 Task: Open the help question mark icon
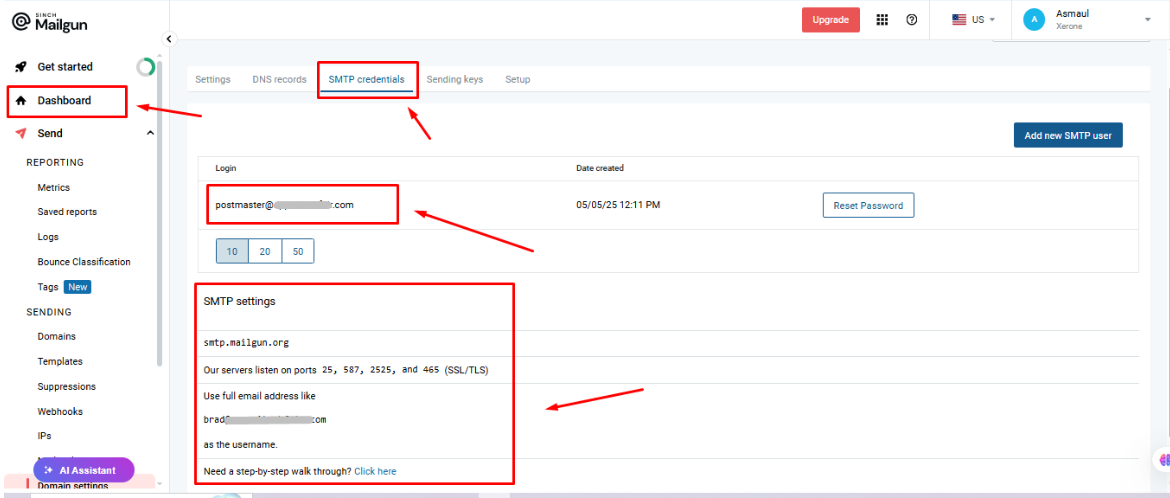[911, 20]
